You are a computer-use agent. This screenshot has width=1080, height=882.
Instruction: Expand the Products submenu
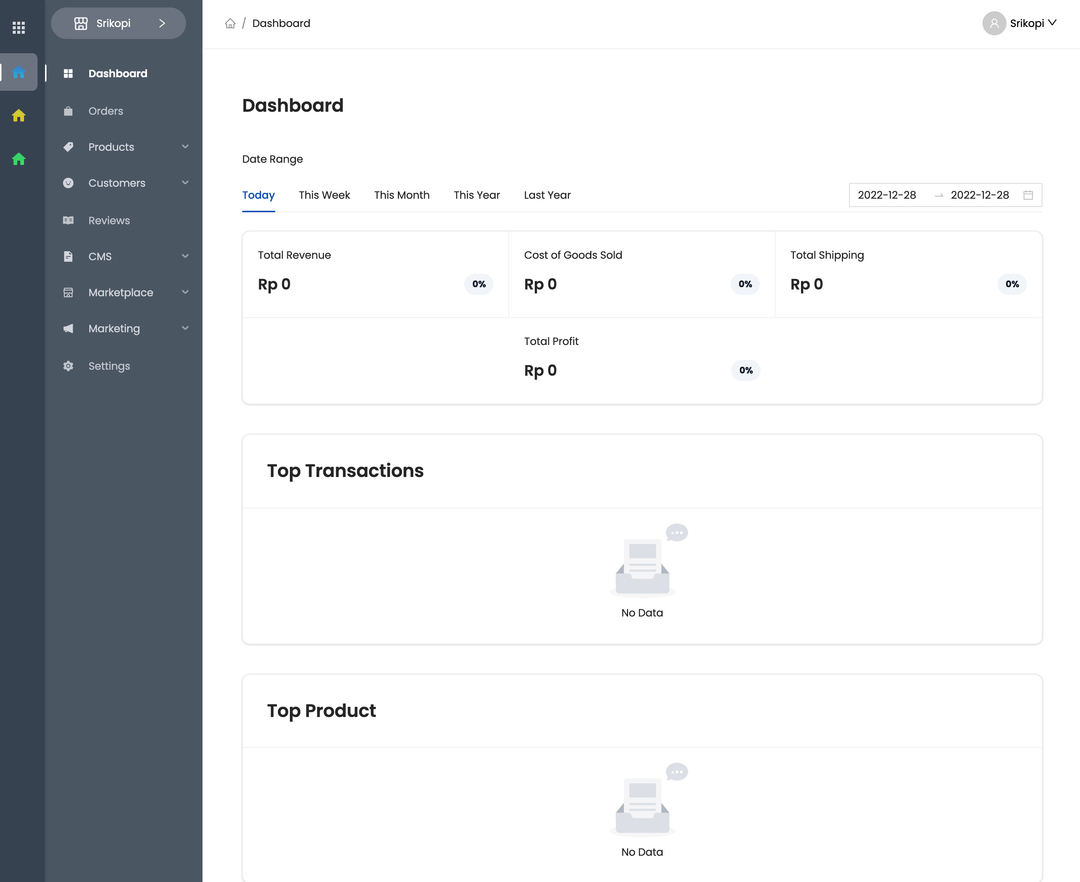pos(185,147)
